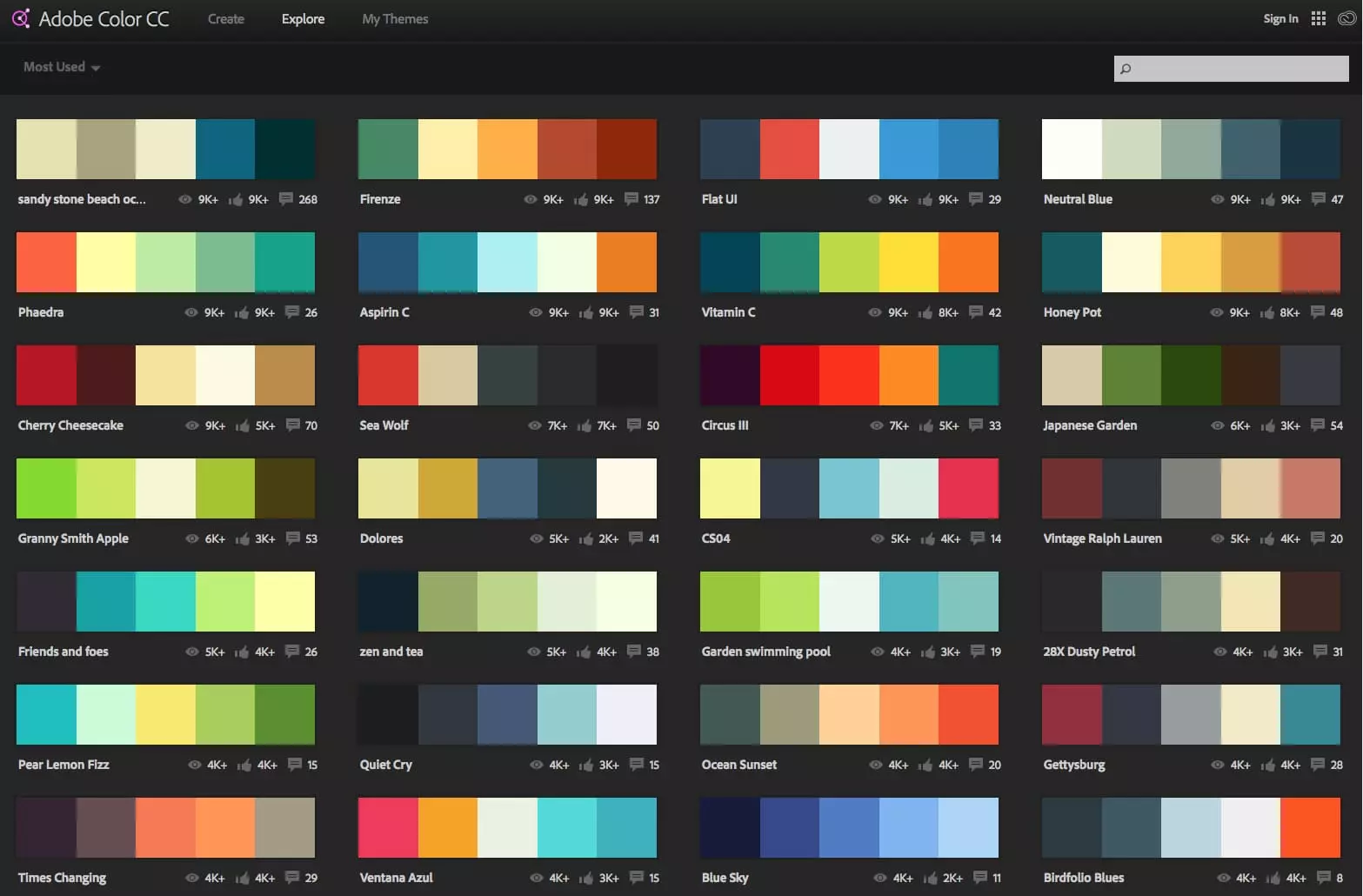Click the Creative Cloud icon

1346,18
